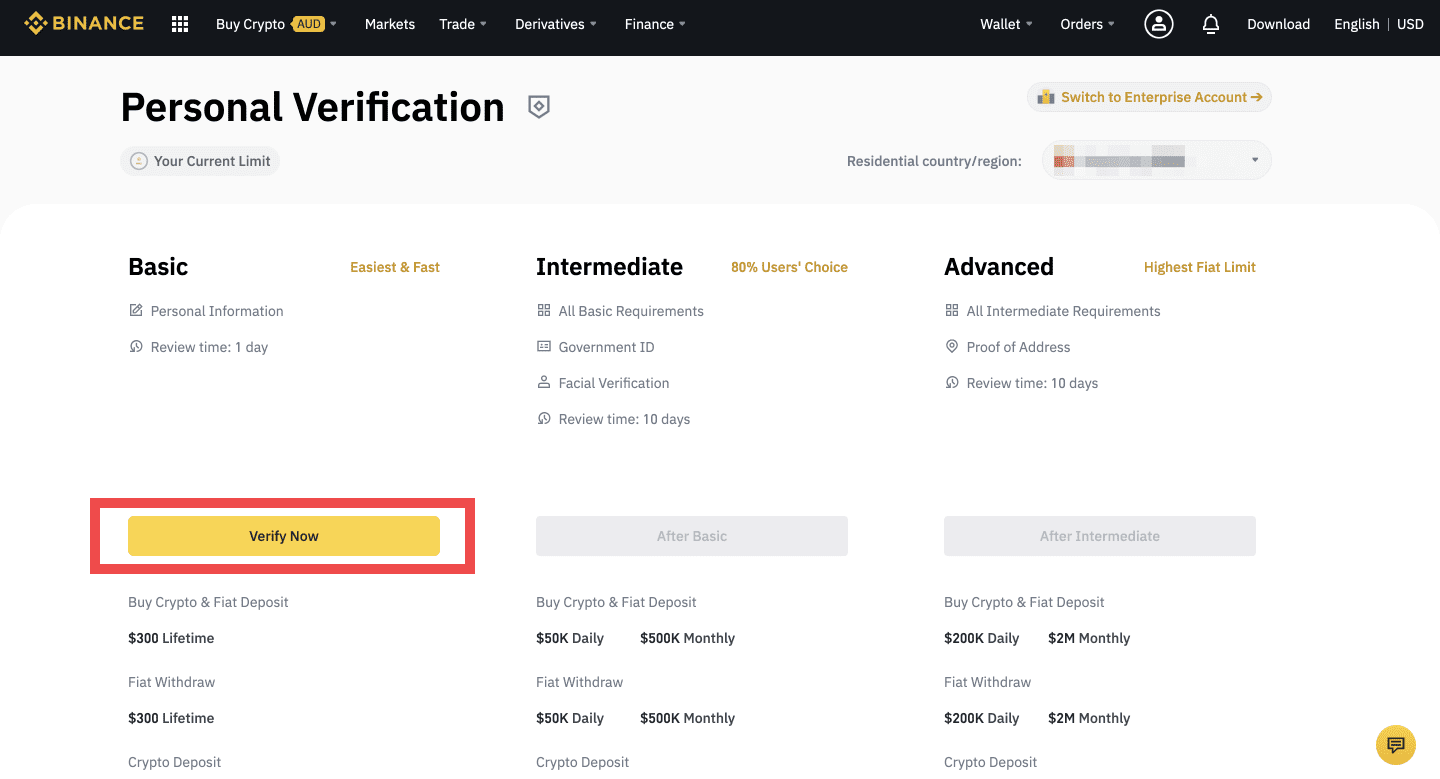Screen dimensions: 1440x779
Task: Click Advanced's $200K Daily buy limit
Action: [981, 638]
